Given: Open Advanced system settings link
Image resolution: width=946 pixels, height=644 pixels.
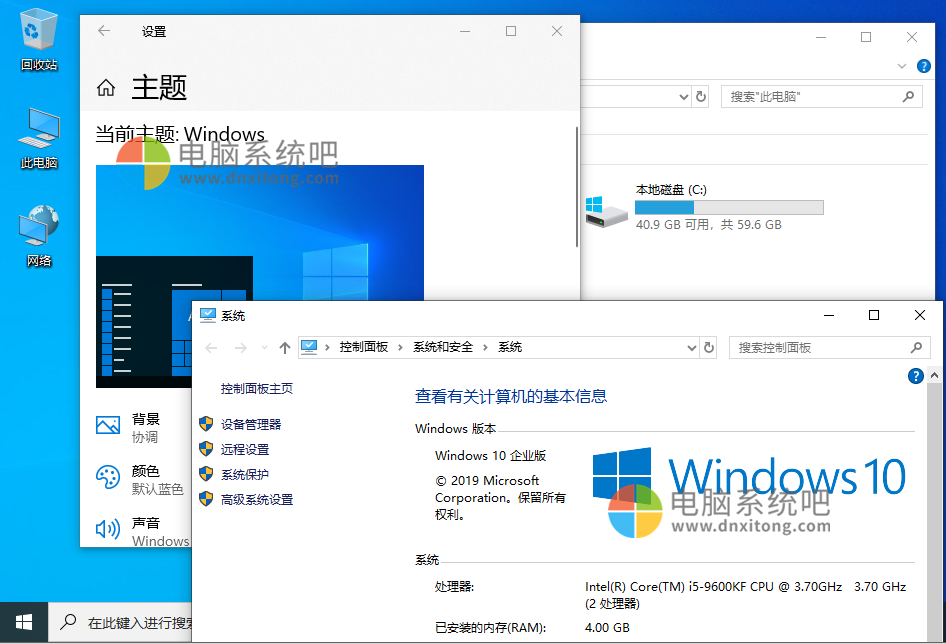Looking at the screenshot, I should pos(257,500).
